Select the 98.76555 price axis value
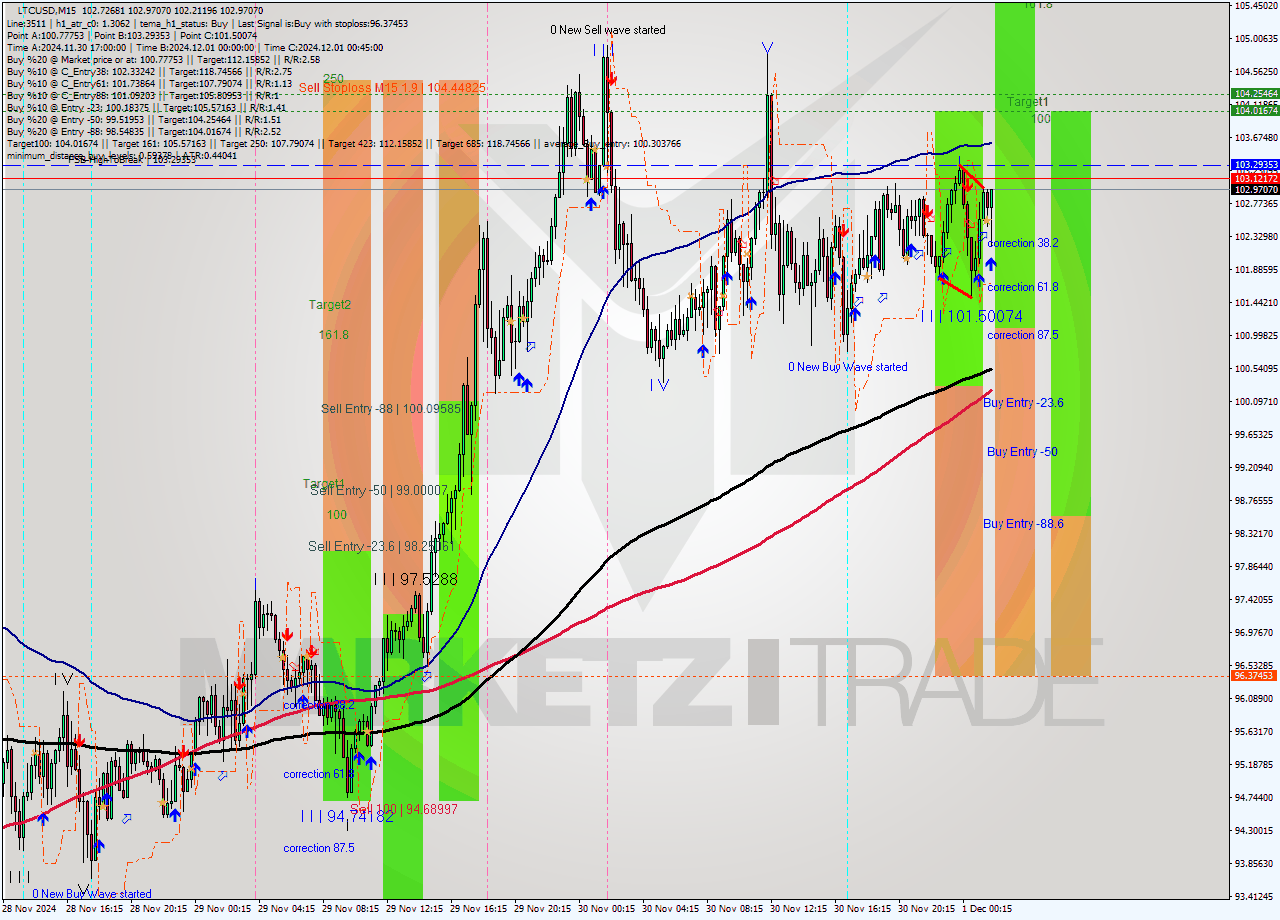The width and height of the screenshot is (1280, 920). point(1254,500)
